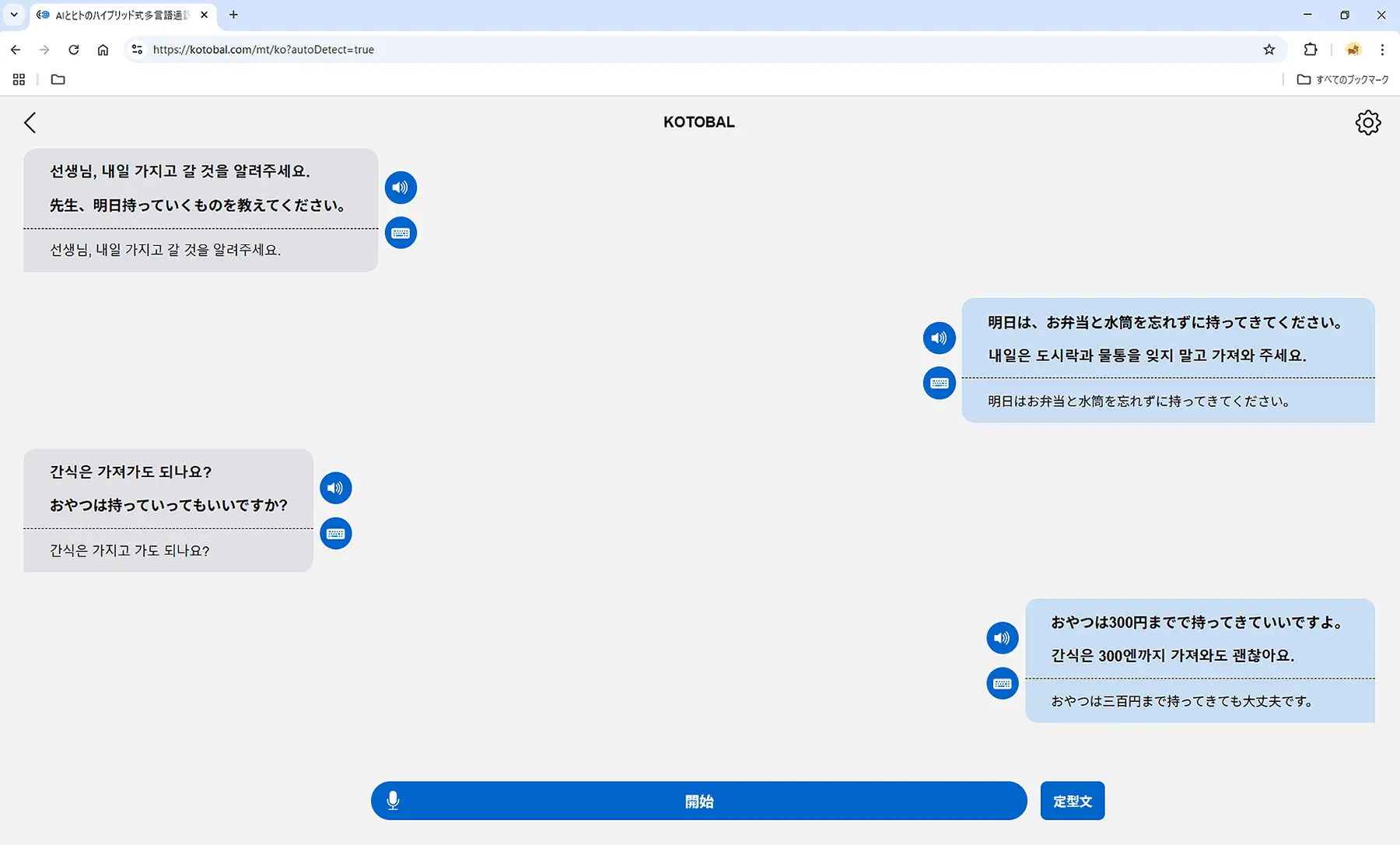Open the KOTOBAL settings gear
Image resolution: width=1400 pixels, height=845 pixels.
coord(1367,122)
